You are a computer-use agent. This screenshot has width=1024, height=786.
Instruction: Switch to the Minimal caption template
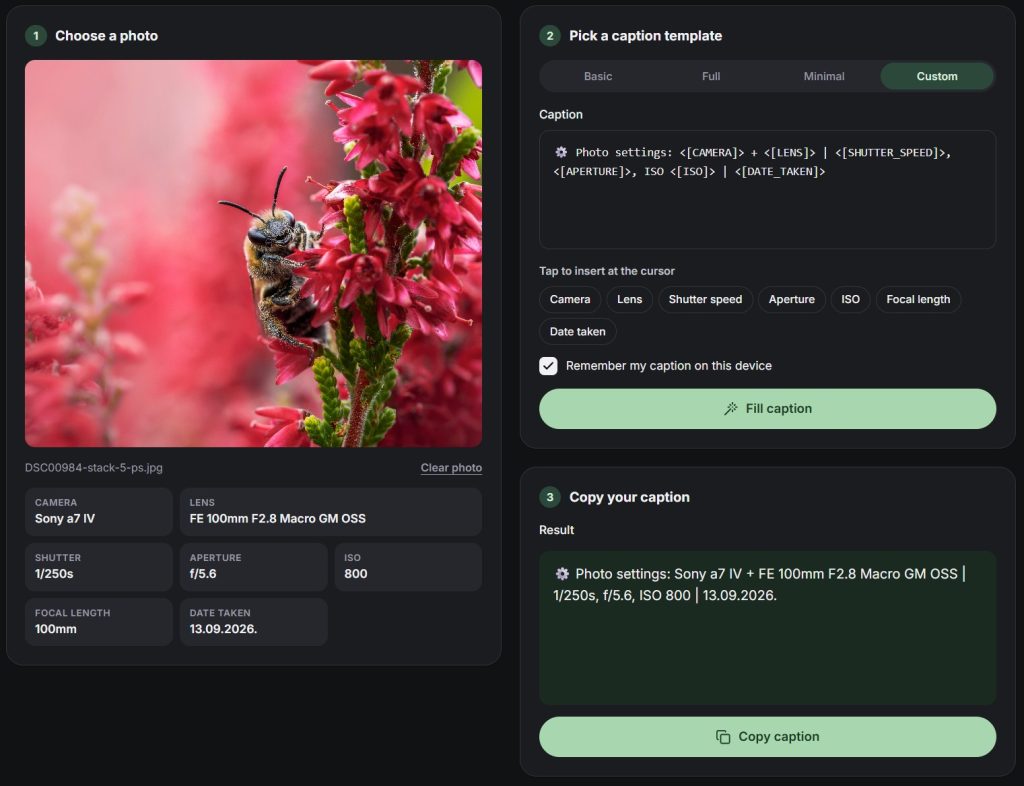824,76
